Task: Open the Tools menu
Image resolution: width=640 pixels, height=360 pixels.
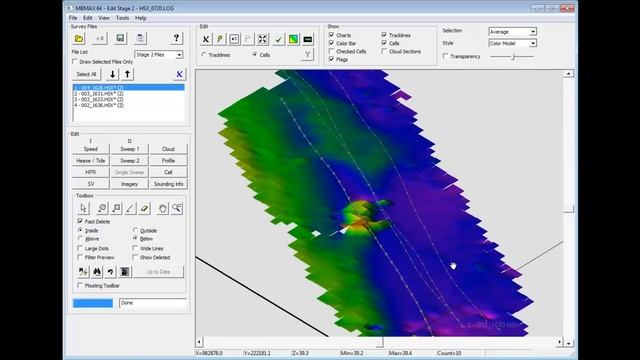Action: pyautogui.click(x=122, y=18)
